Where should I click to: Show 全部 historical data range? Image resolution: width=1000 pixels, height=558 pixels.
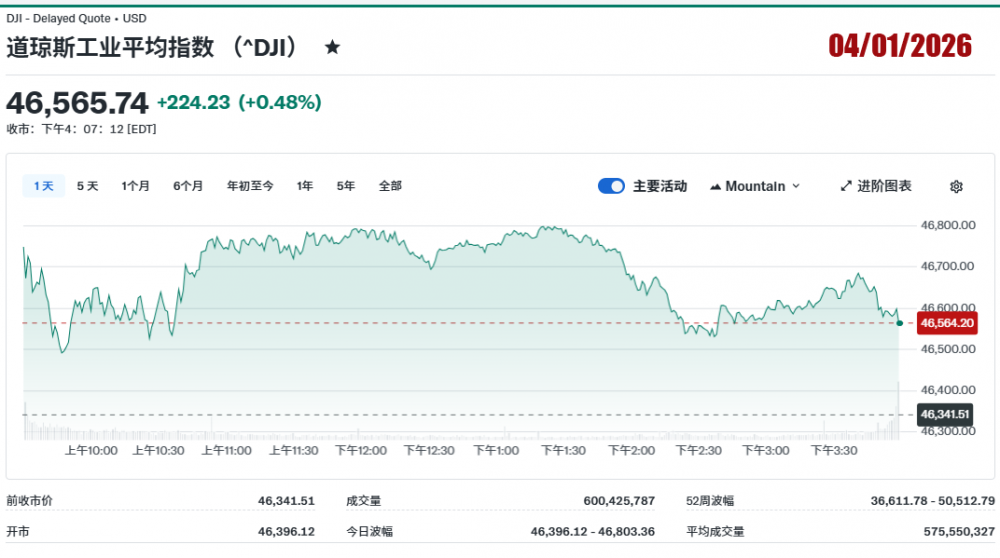pos(390,186)
